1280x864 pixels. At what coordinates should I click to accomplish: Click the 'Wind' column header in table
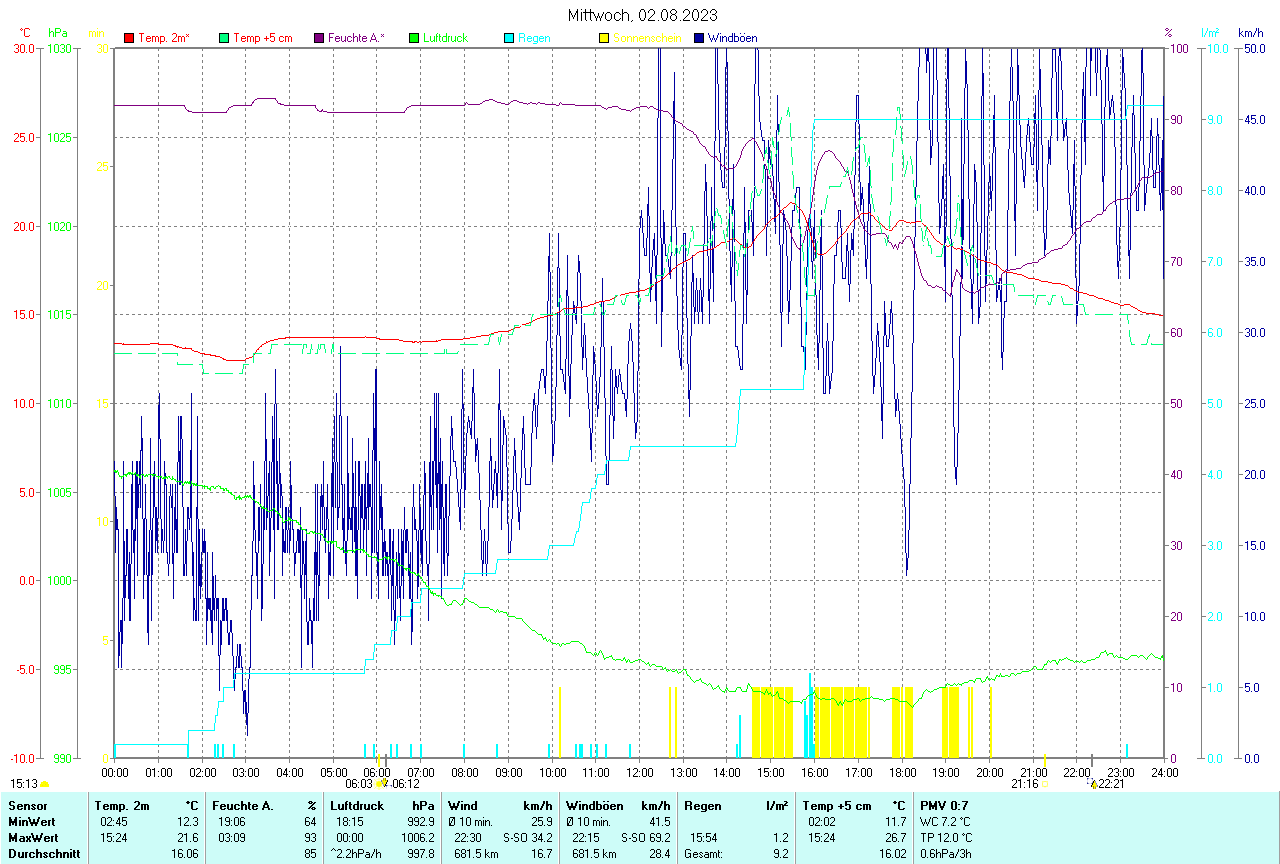pyautogui.click(x=462, y=805)
